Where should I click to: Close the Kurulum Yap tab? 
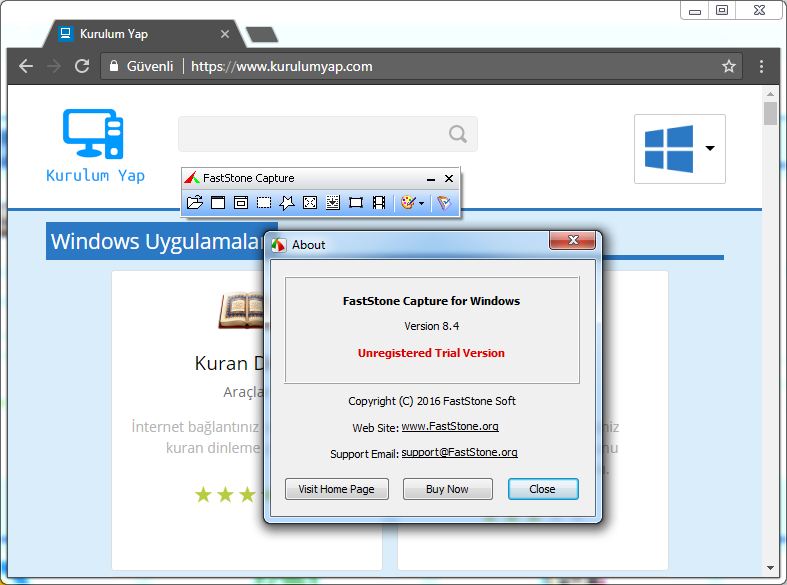(225, 34)
